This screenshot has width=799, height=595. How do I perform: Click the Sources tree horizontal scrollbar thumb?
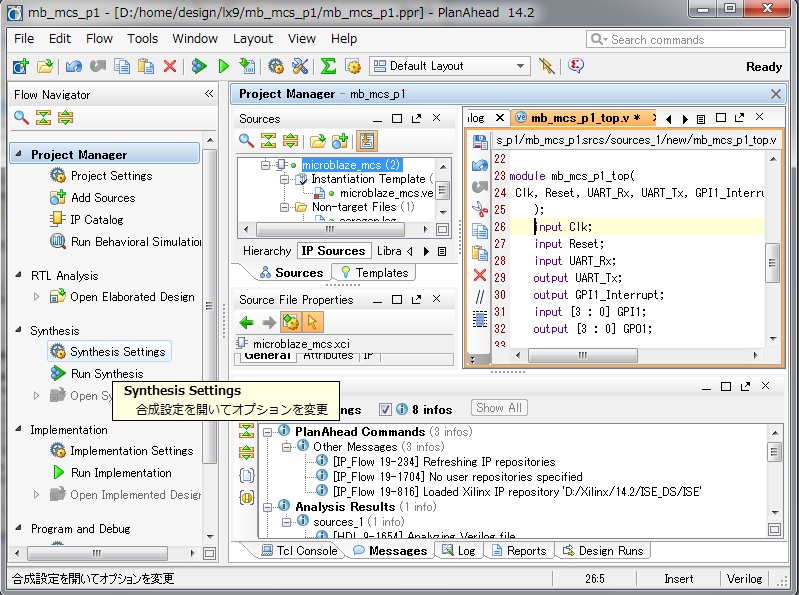330,230
